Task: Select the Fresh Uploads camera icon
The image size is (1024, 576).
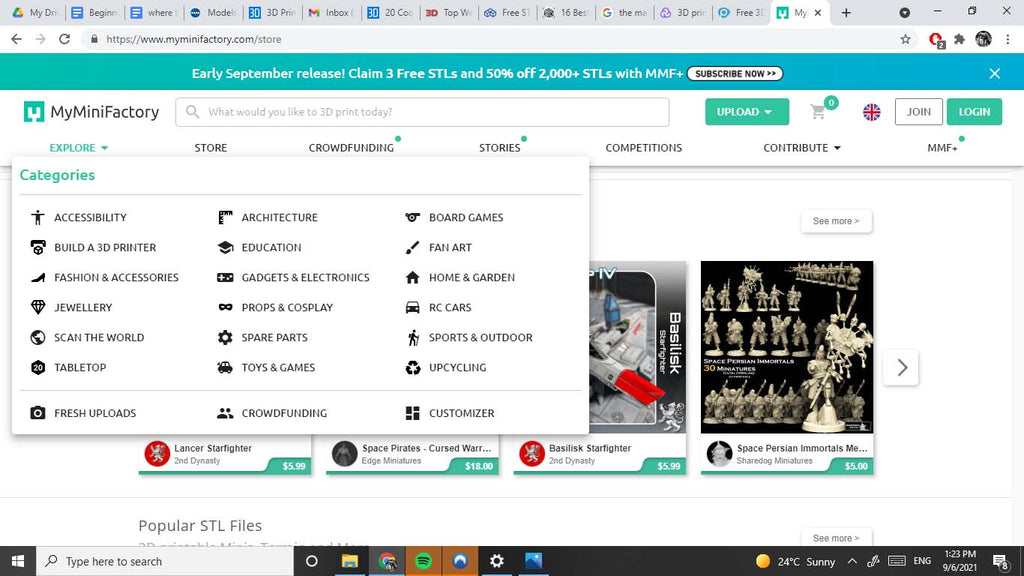Action: [x=38, y=413]
